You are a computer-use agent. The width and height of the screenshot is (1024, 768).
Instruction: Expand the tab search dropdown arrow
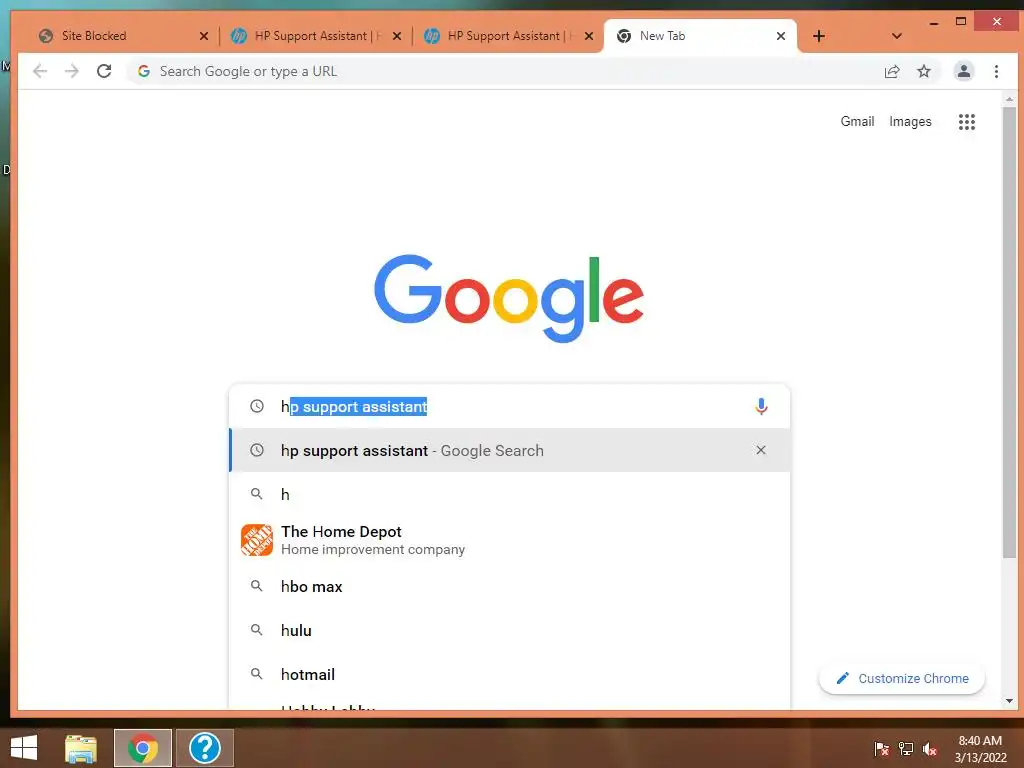[897, 36]
